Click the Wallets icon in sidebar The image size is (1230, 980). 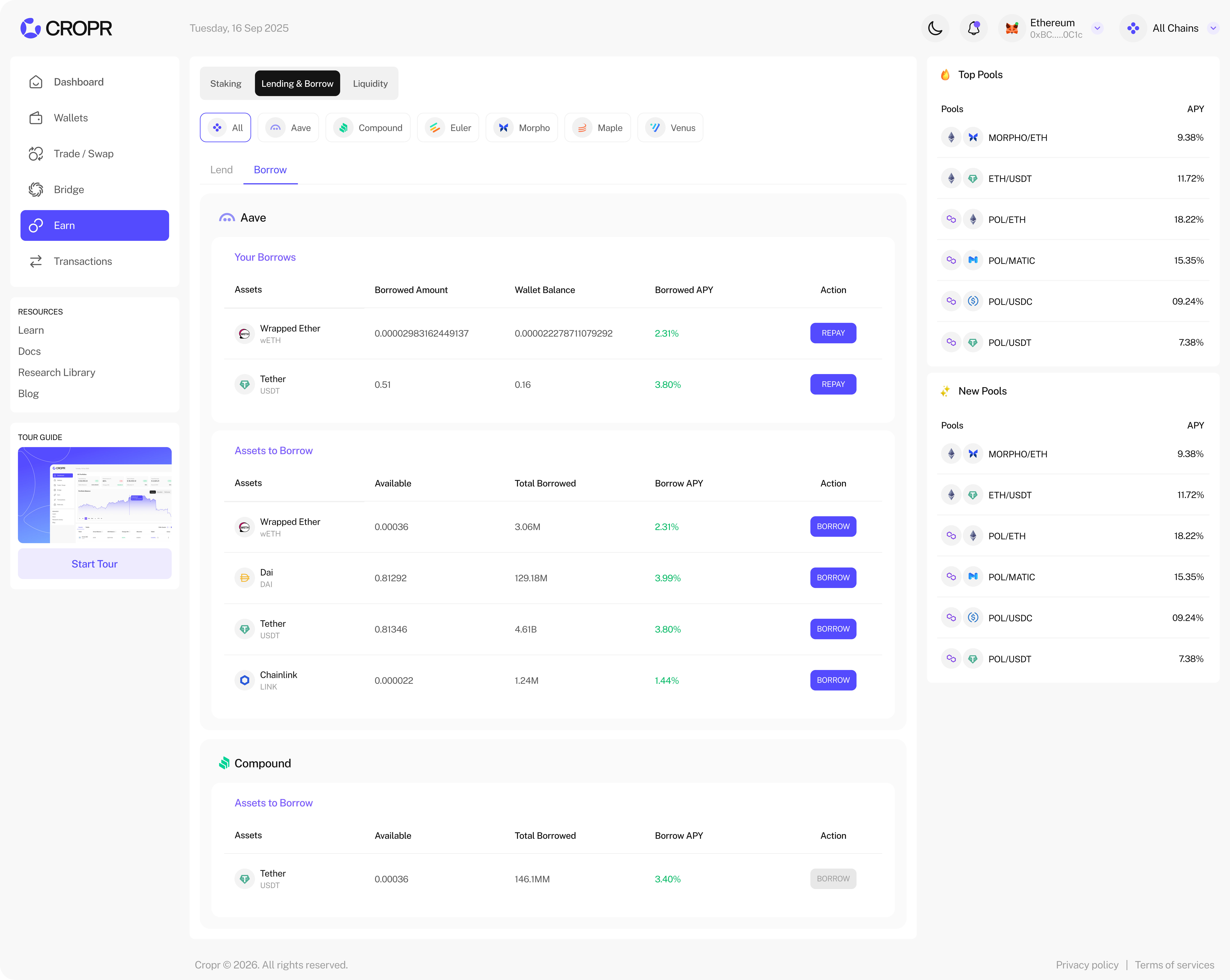pos(36,118)
